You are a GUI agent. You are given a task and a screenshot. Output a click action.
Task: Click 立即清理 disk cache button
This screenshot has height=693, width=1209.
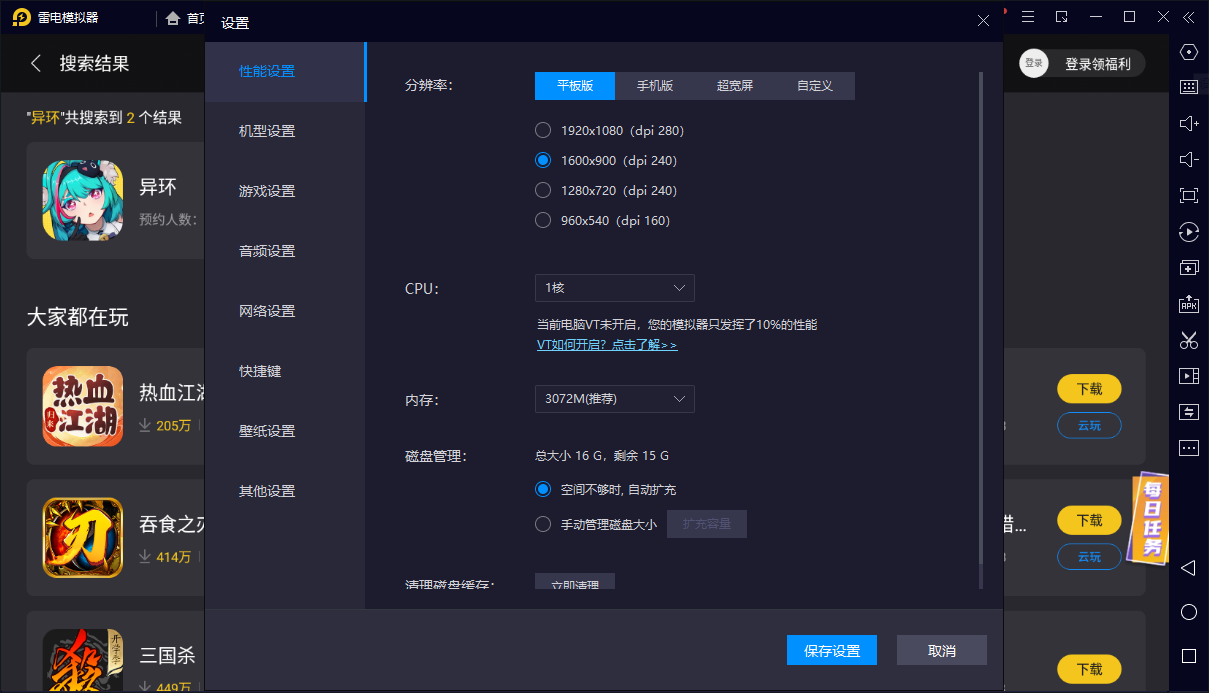click(x=575, y=582)
